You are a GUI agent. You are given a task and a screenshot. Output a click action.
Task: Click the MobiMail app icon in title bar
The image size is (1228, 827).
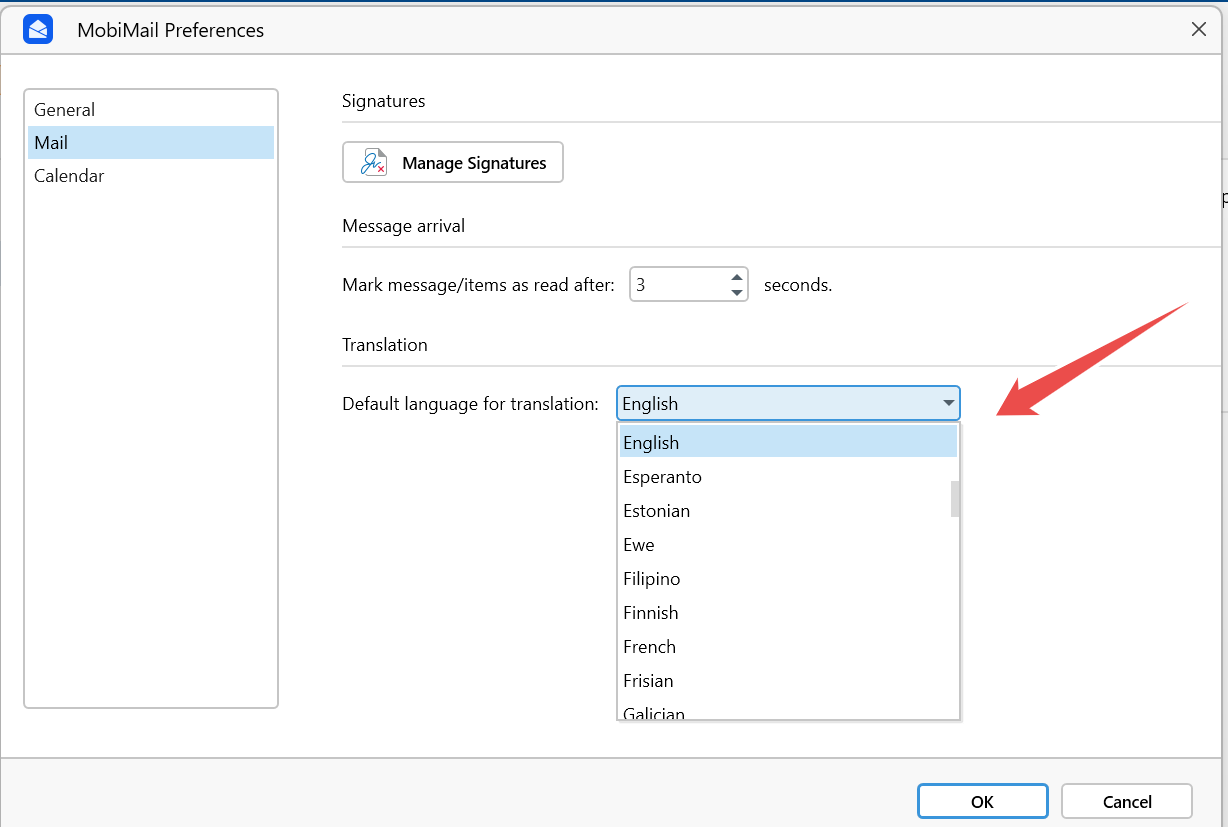pyautogui.click(x=38, y=29)
